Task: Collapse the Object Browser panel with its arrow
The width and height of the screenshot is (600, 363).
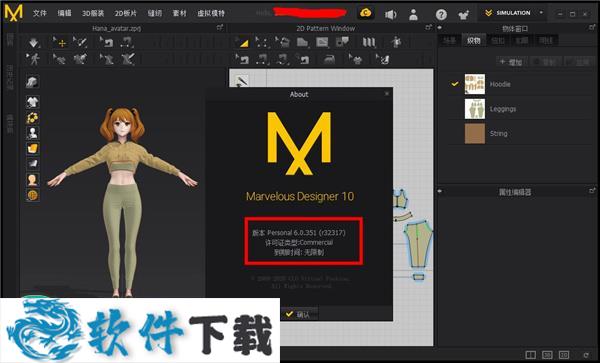Action: click(x=440, y=28)
